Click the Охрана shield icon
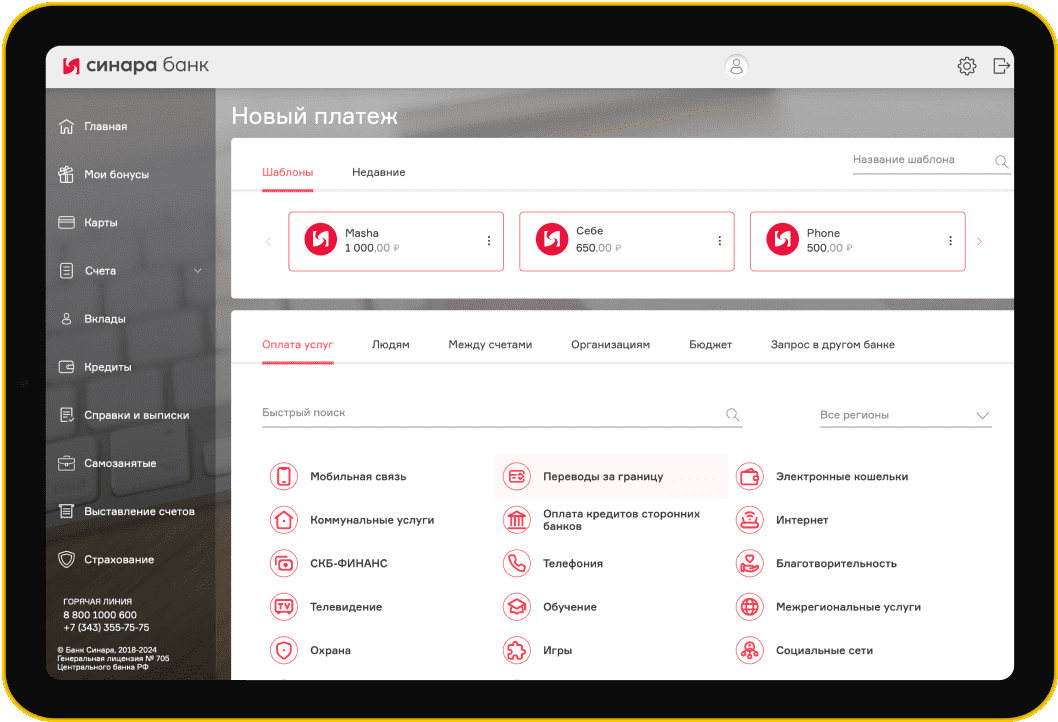The height and width of the screenshot is (722, 1058). (x=284, y=650)
